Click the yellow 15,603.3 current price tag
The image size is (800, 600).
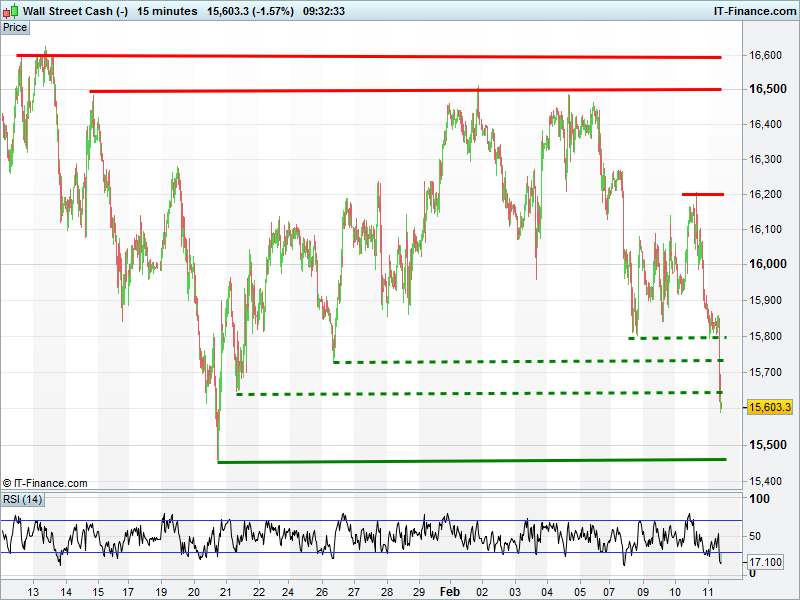(x=769, y=407)
